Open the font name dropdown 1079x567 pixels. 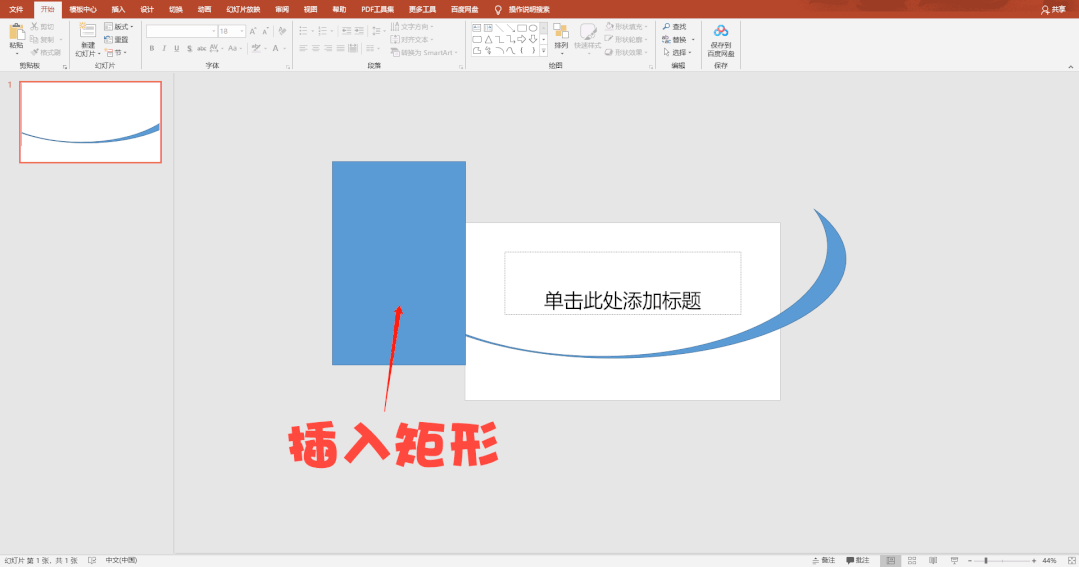(213, 31)
